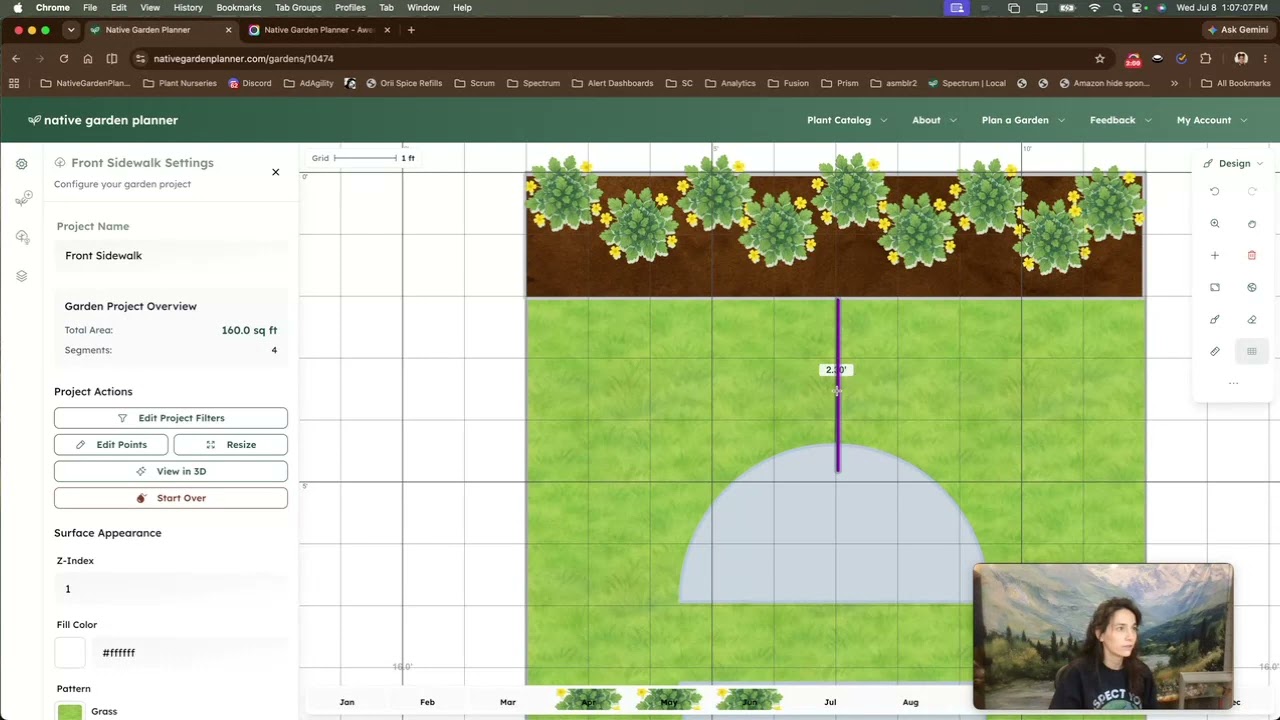Click the Jan marker on month timeline

click(347, 702)
